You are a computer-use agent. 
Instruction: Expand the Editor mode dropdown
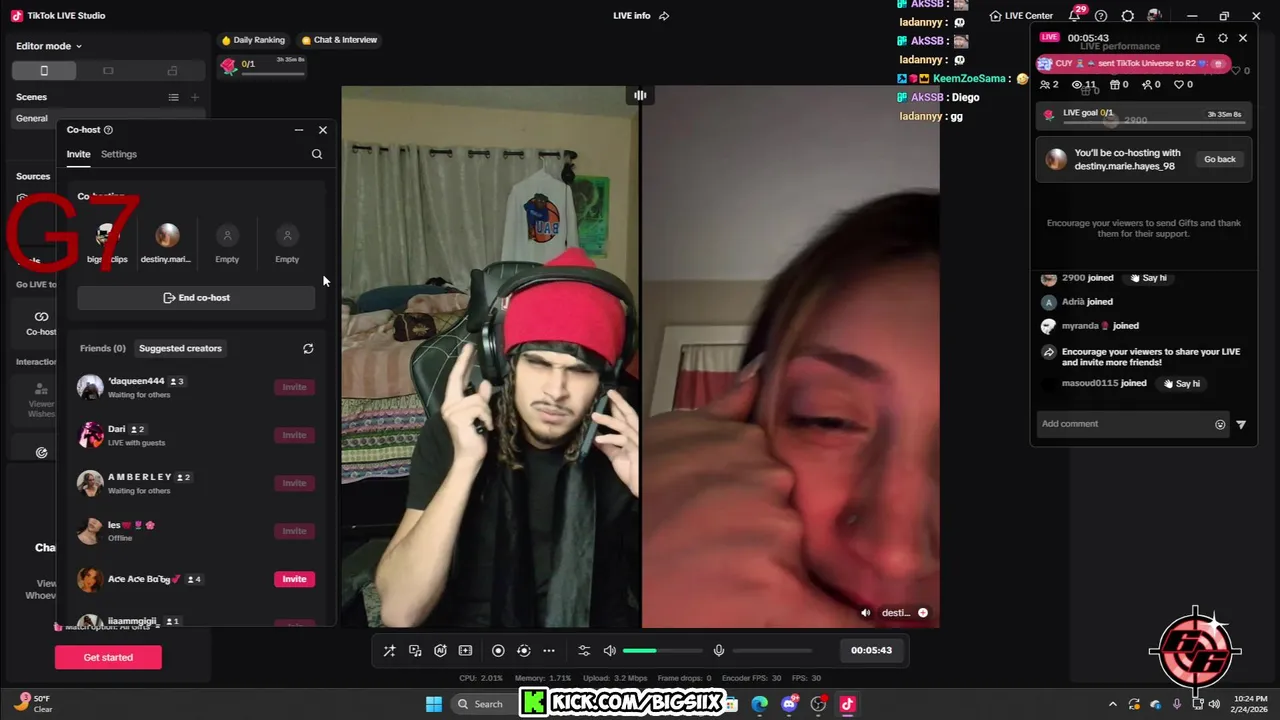tap(49, 46)
